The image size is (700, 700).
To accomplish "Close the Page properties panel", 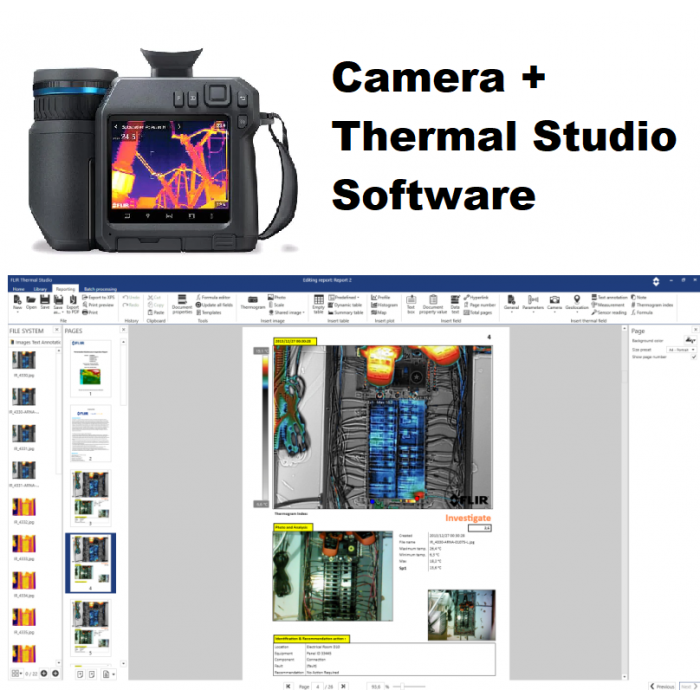I will click(x=696, y=330).
